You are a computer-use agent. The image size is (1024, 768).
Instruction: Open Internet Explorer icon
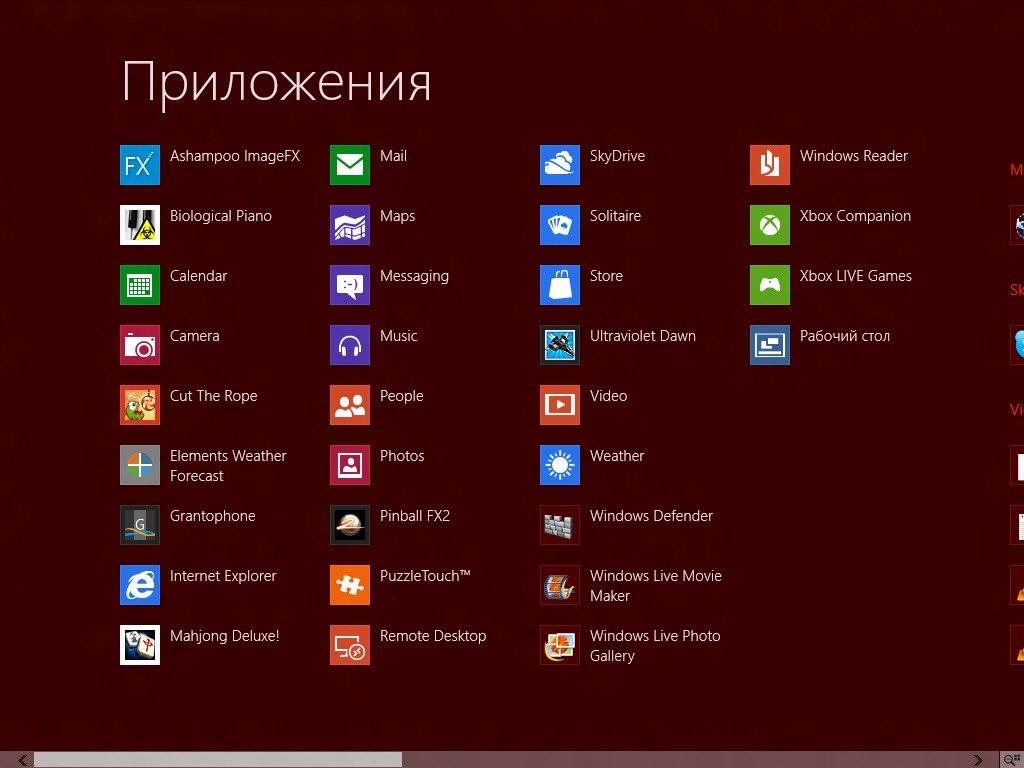140,585
